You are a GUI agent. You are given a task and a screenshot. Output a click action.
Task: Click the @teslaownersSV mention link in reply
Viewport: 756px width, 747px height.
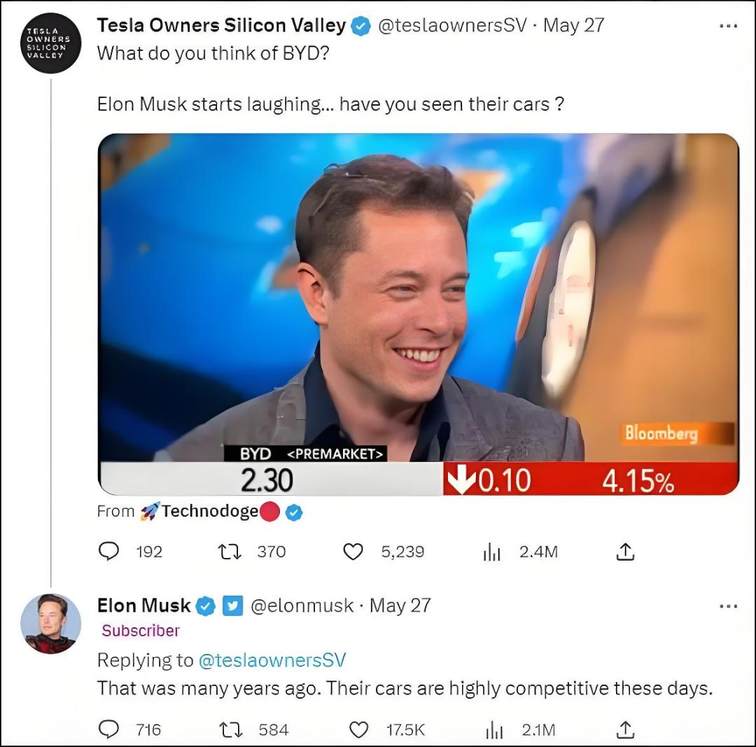click(272, 660)
